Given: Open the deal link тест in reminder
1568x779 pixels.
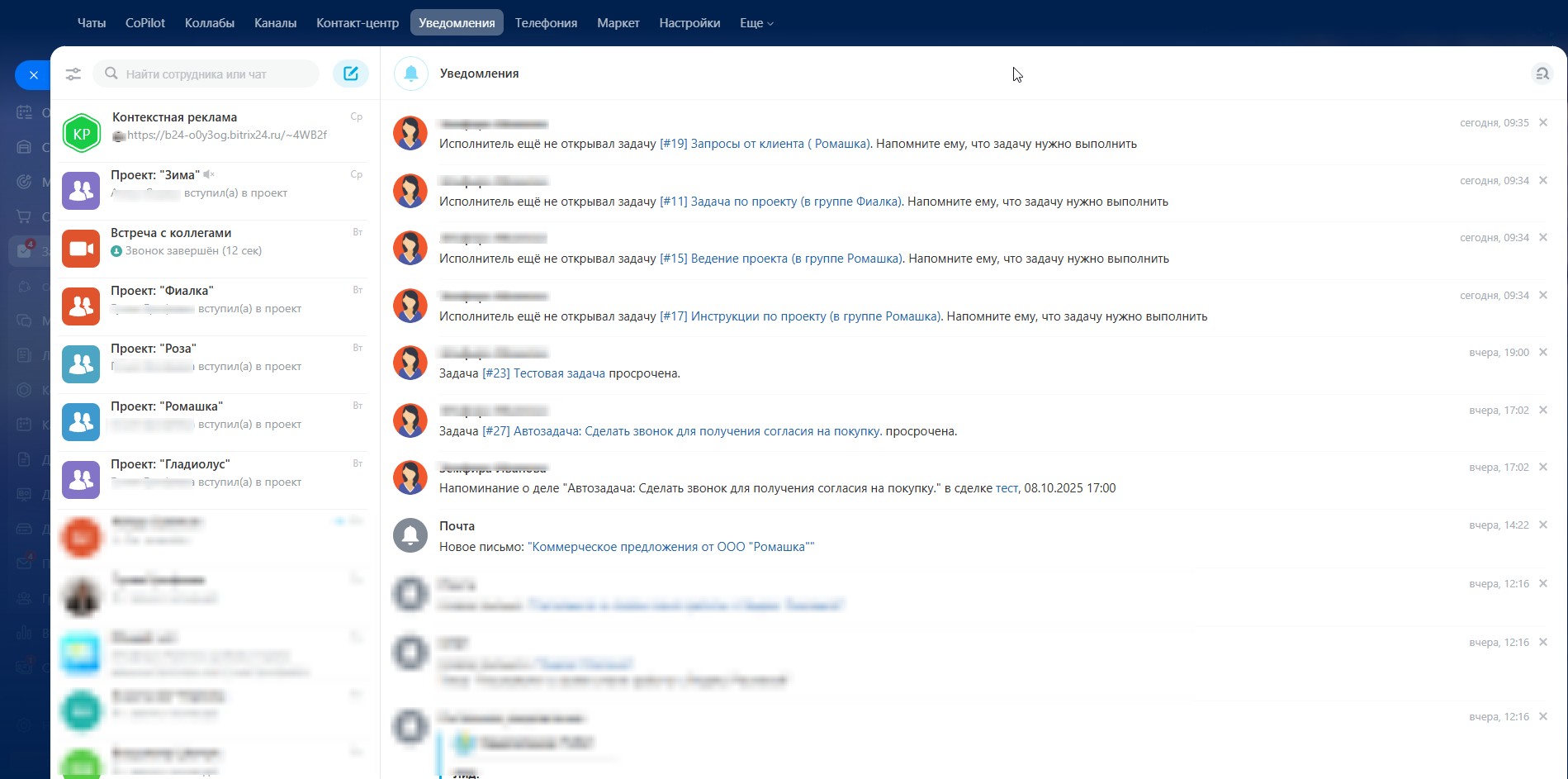Looking at the screenshot, I should tap(1007, 488).
